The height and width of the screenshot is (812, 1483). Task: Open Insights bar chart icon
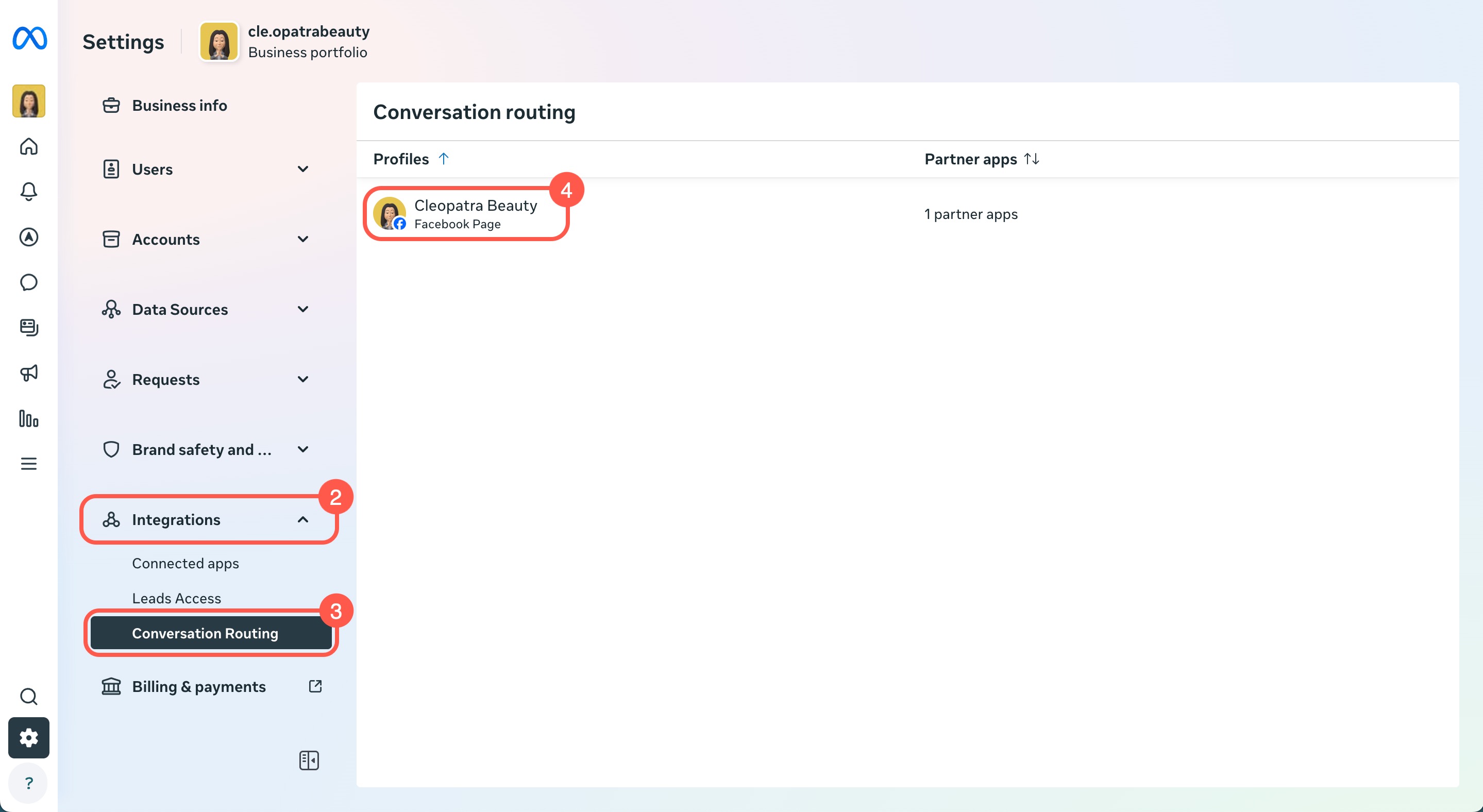pos(29,418)
